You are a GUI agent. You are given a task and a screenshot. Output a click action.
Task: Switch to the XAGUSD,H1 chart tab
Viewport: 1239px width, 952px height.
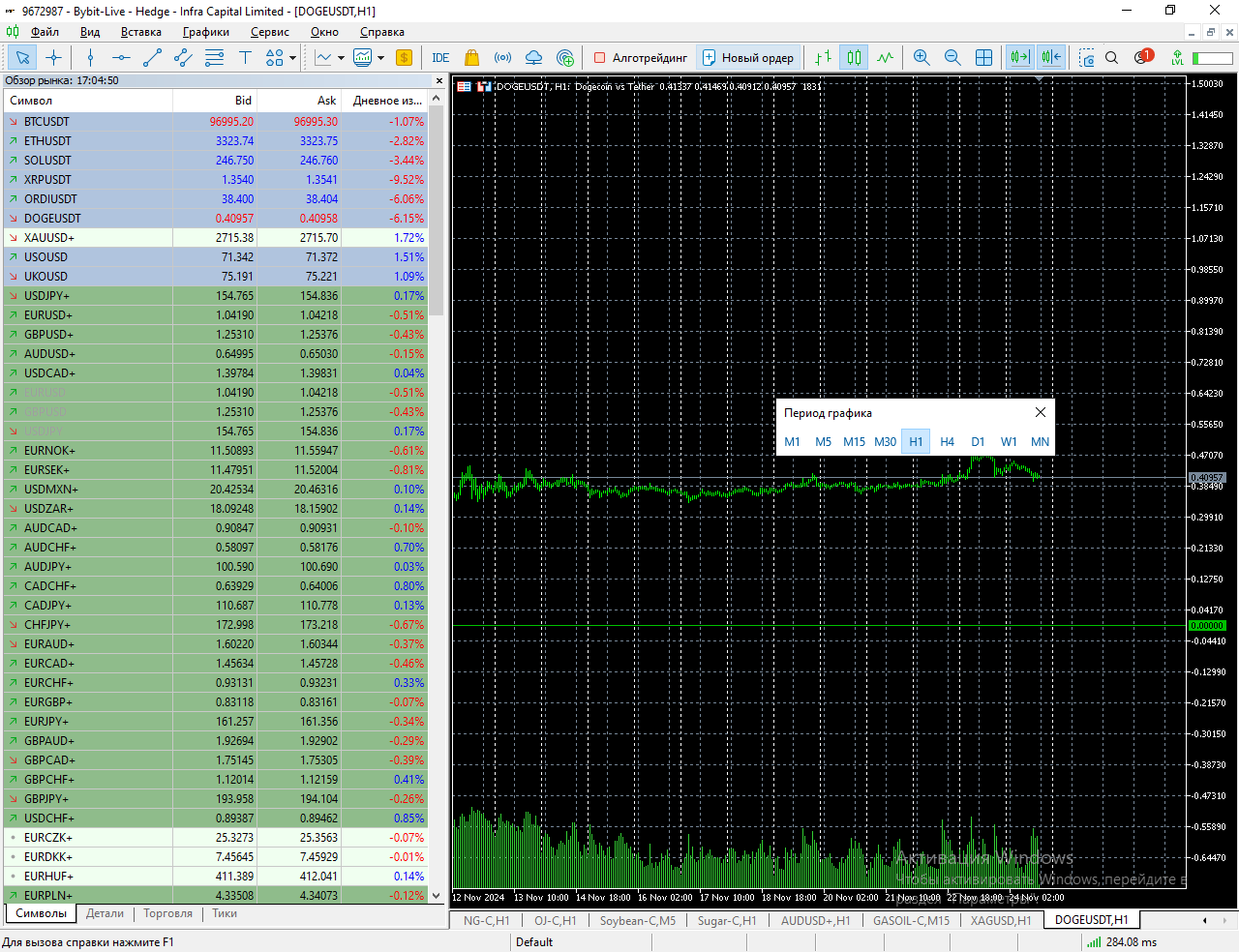[1000, 920]
